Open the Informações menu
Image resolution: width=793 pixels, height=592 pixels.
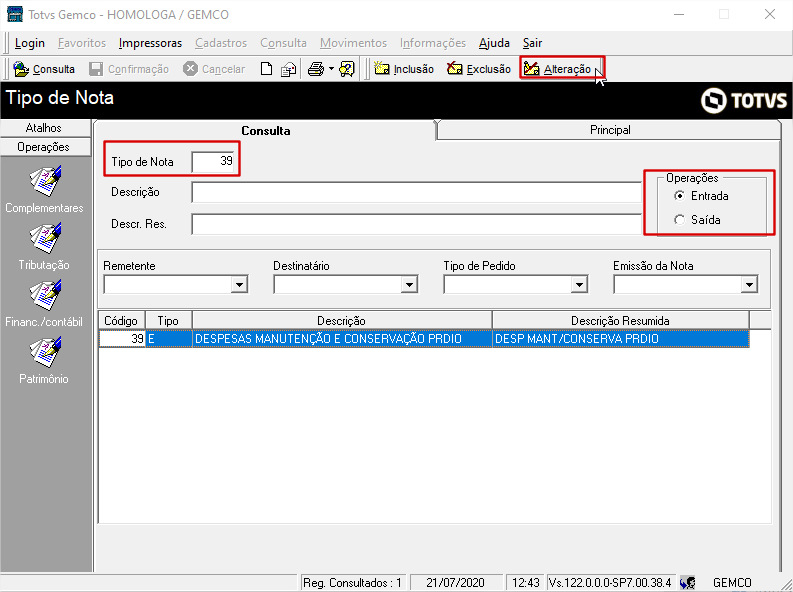point(433,43)
